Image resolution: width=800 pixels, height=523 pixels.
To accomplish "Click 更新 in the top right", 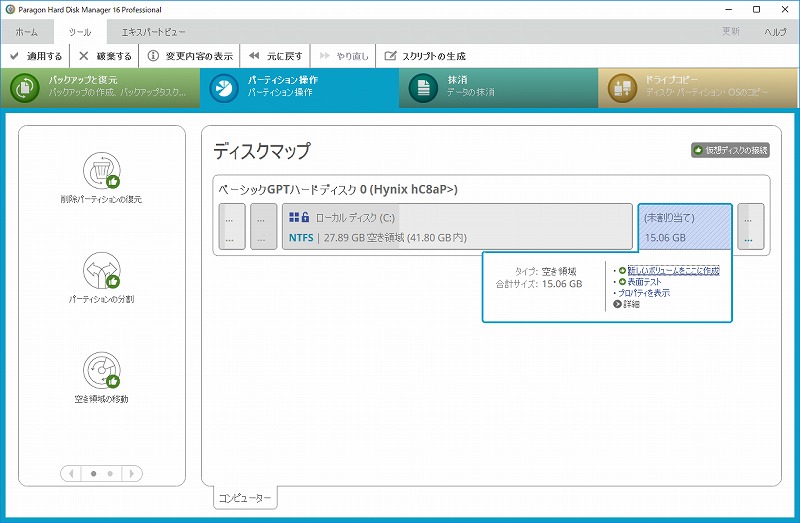I will click(x=731, y=32).
